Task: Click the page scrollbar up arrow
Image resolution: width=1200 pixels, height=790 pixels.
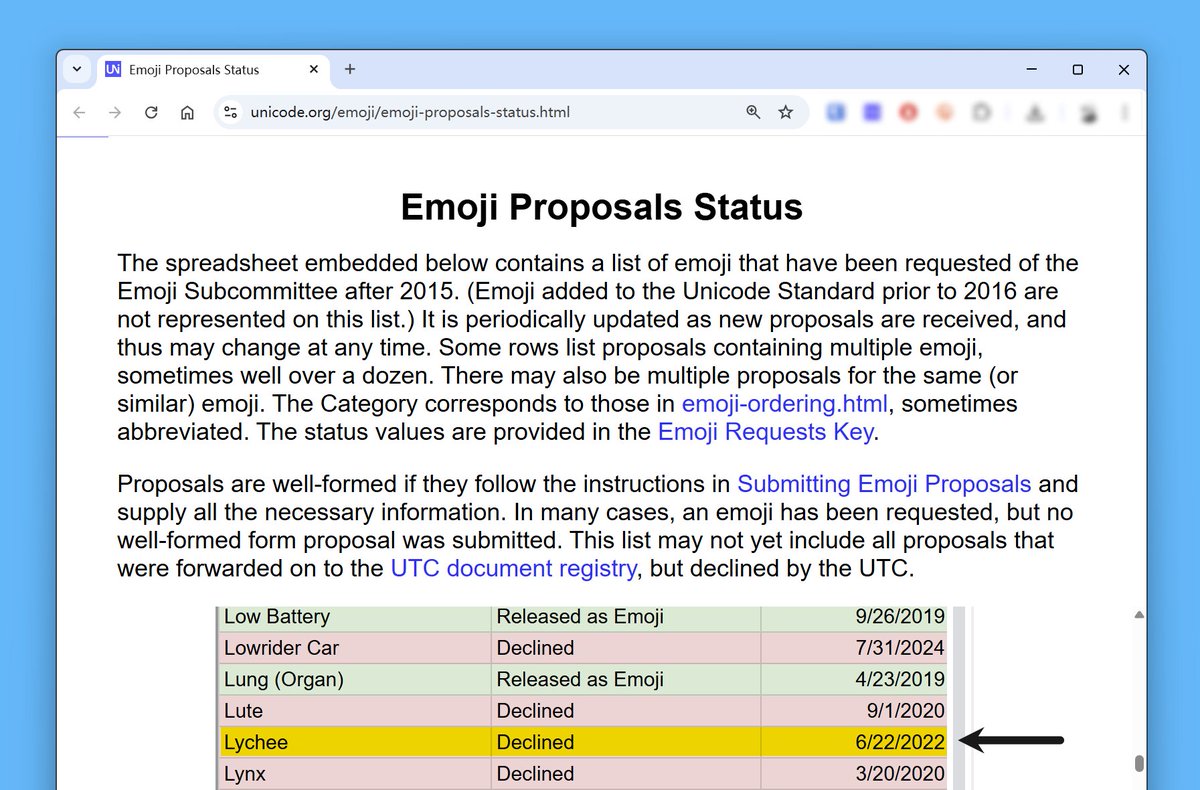Action: 1138,615
